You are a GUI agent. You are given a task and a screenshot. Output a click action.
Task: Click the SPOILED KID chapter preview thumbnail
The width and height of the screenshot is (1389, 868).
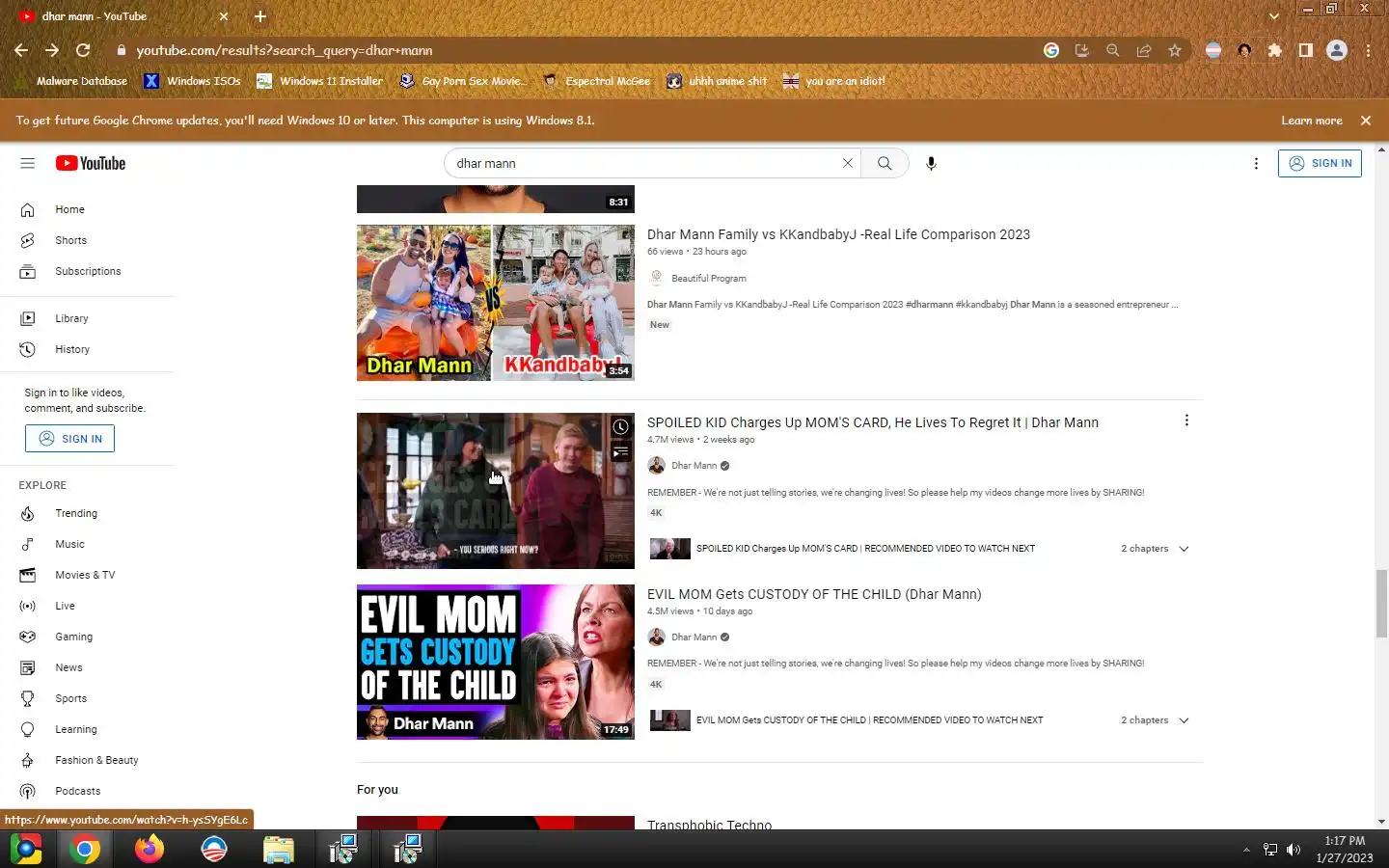(x=669, y=549)
